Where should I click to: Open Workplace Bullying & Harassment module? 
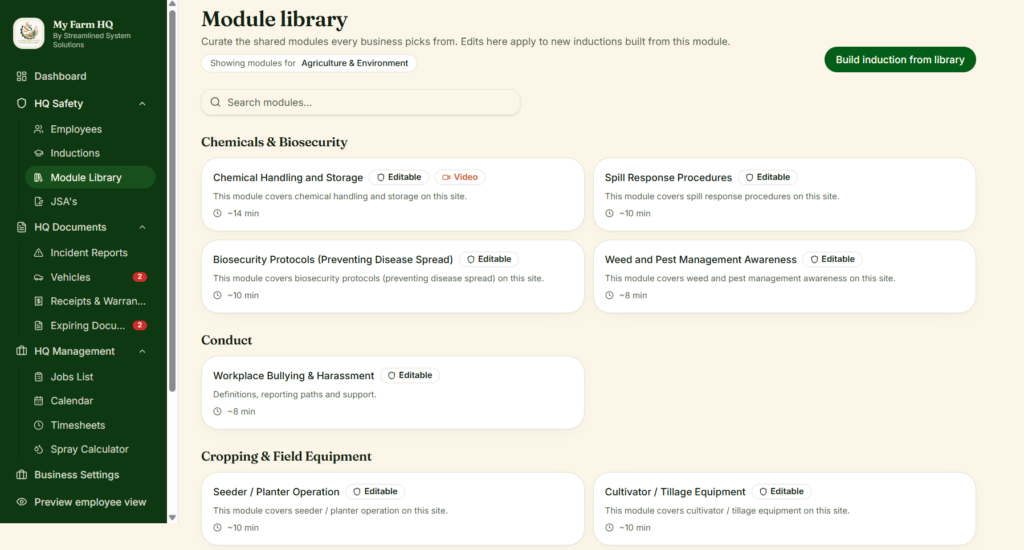coord(392,393)
